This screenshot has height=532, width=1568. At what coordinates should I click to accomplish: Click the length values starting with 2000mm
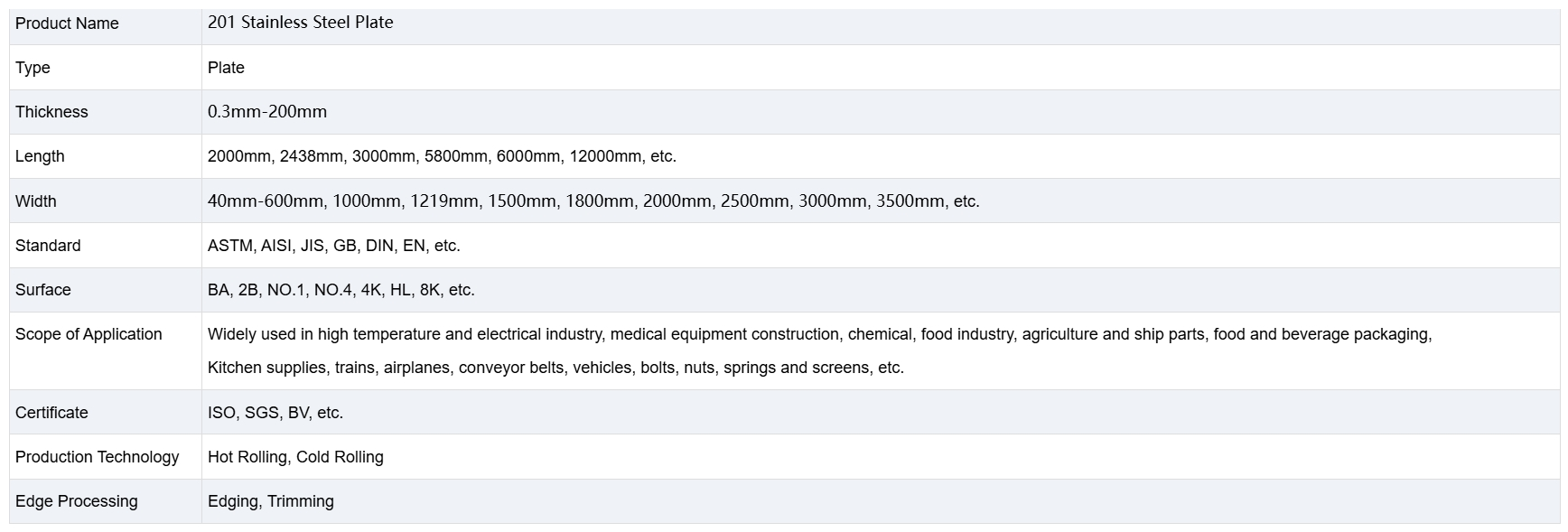click(x=442, y=156)
